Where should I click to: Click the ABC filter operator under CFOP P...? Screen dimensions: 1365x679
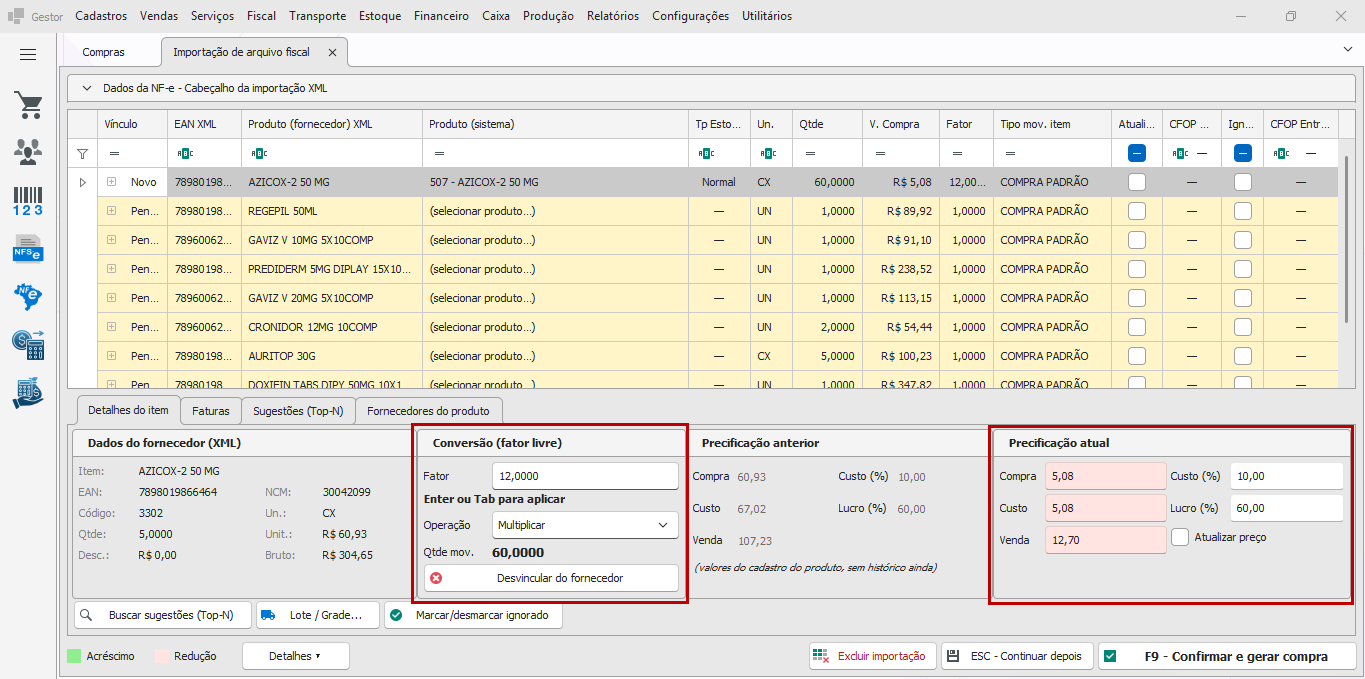[x=1181, y=154]
